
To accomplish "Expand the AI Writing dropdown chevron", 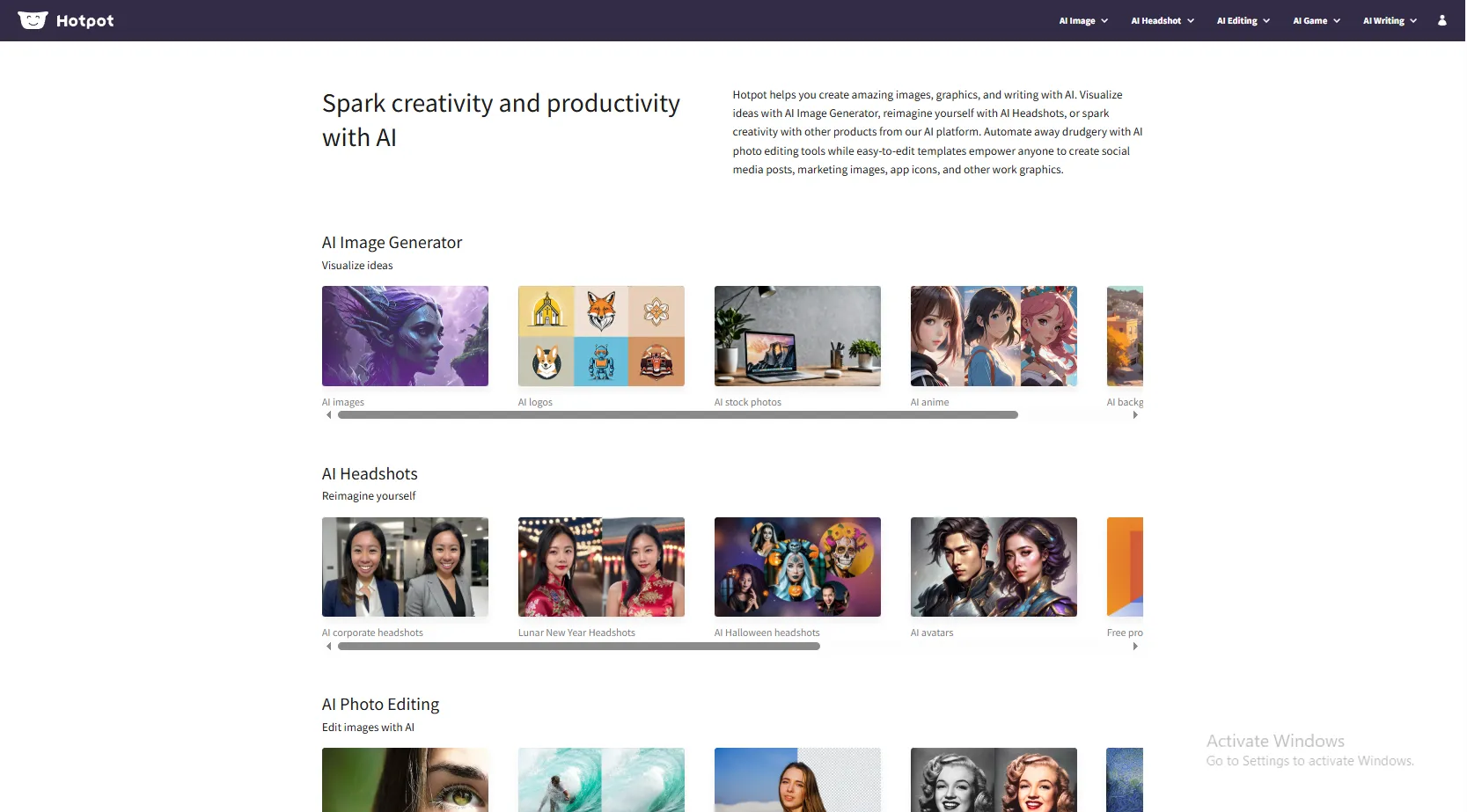I will [x=1413, y=21].
